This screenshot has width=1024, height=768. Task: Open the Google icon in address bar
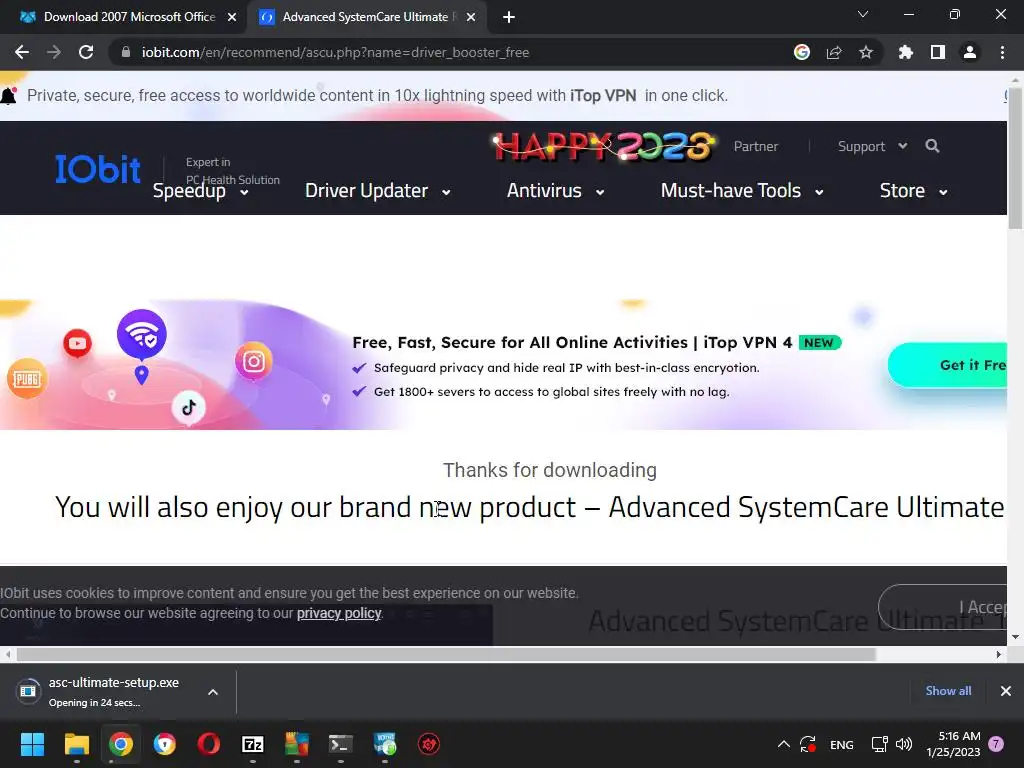801,52
